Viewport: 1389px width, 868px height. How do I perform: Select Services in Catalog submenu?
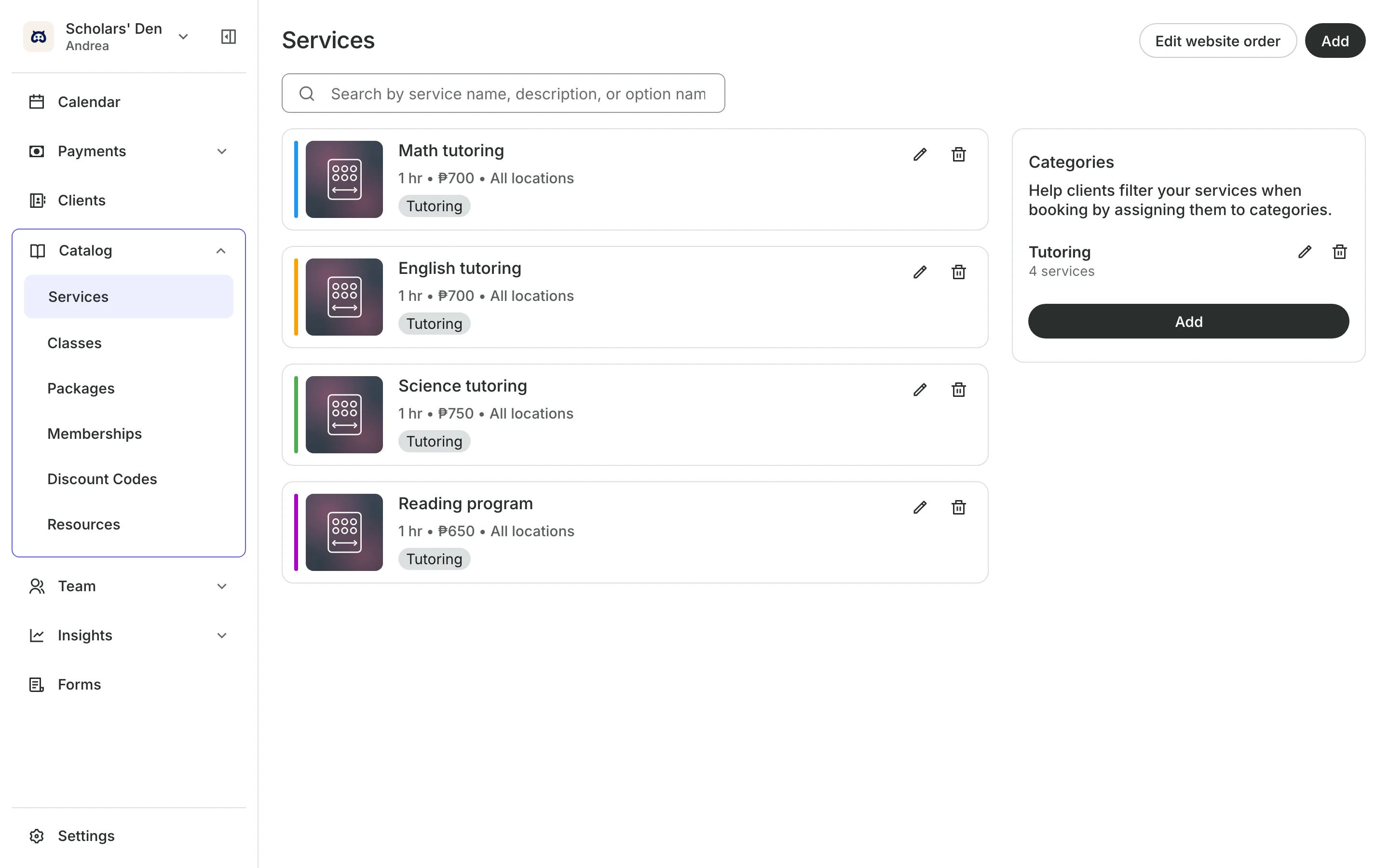(x=129, y=297)
